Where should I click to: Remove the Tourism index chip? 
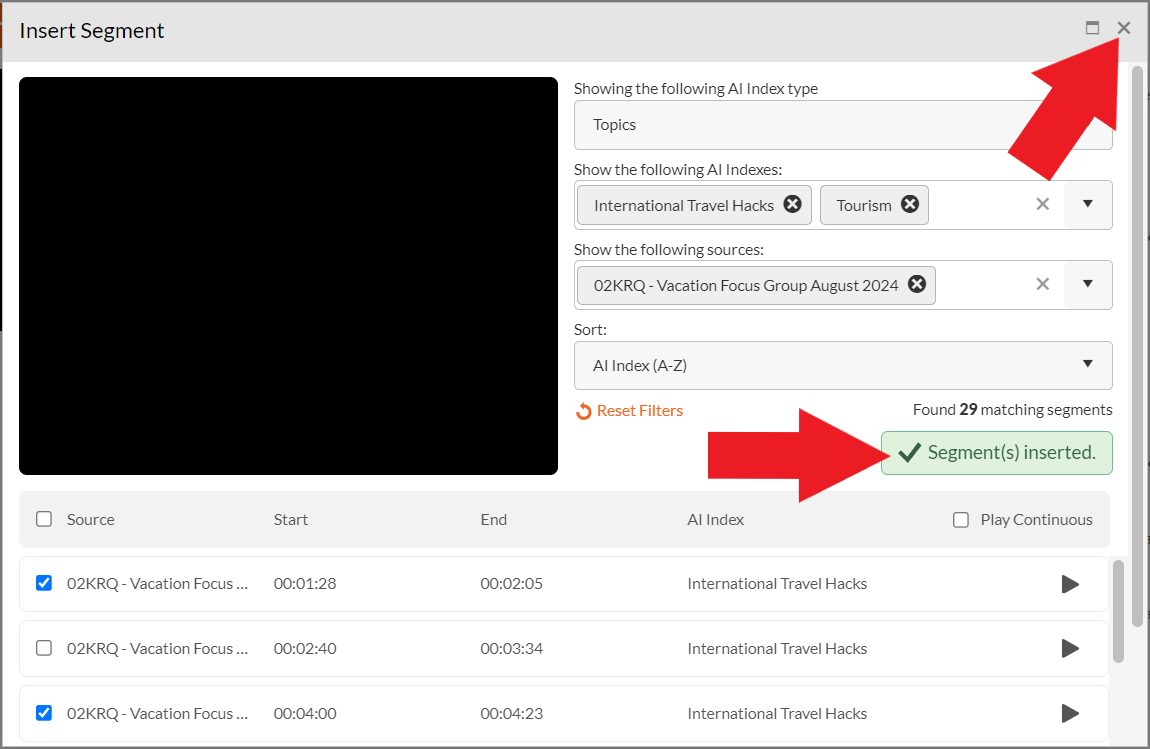tap(909, 204)
